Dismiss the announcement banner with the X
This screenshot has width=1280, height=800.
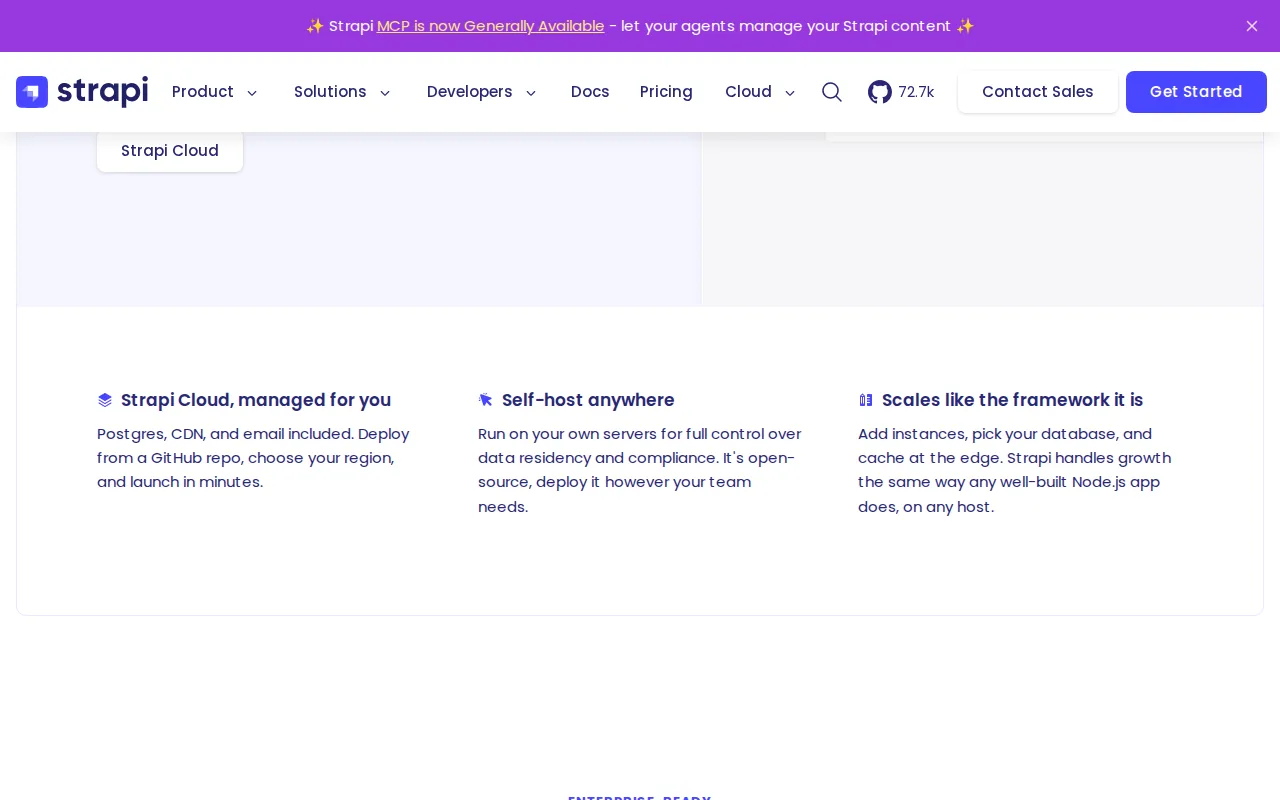(1252, 26)
